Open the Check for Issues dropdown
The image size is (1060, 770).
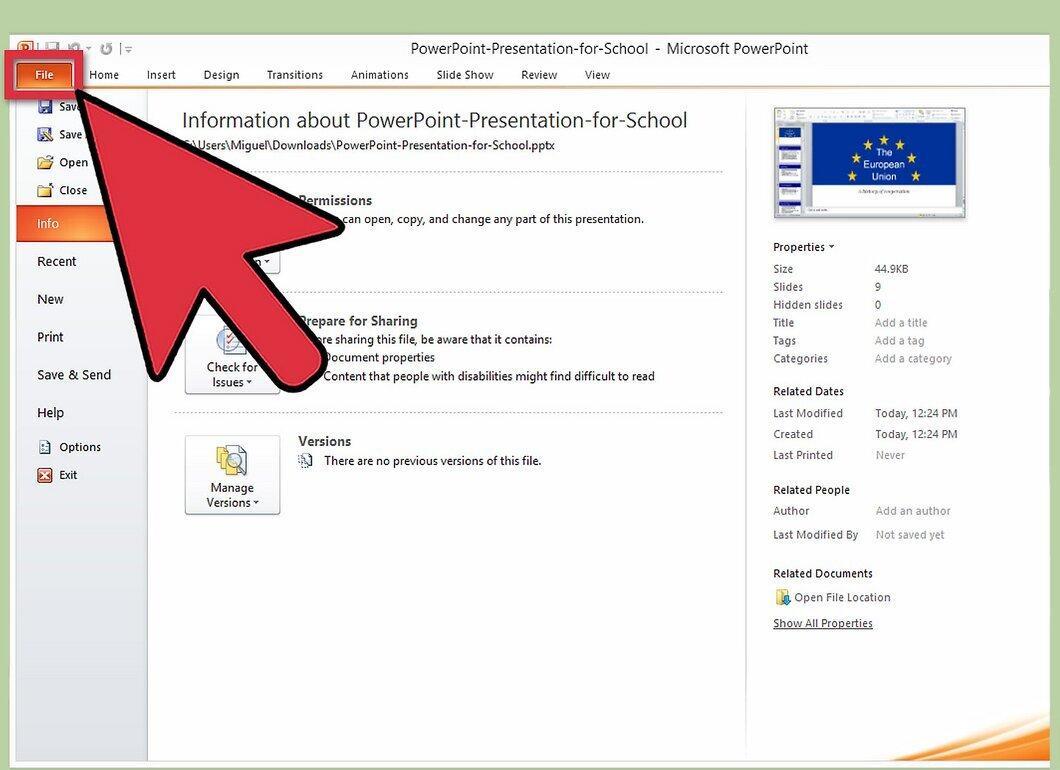tap(232, 375)
